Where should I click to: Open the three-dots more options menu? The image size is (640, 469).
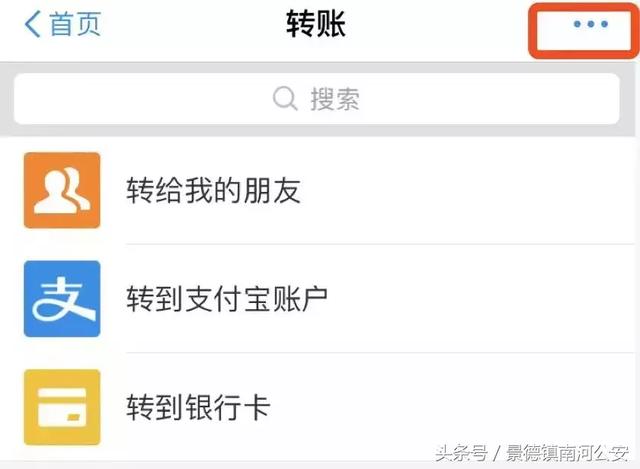[591, 24]
